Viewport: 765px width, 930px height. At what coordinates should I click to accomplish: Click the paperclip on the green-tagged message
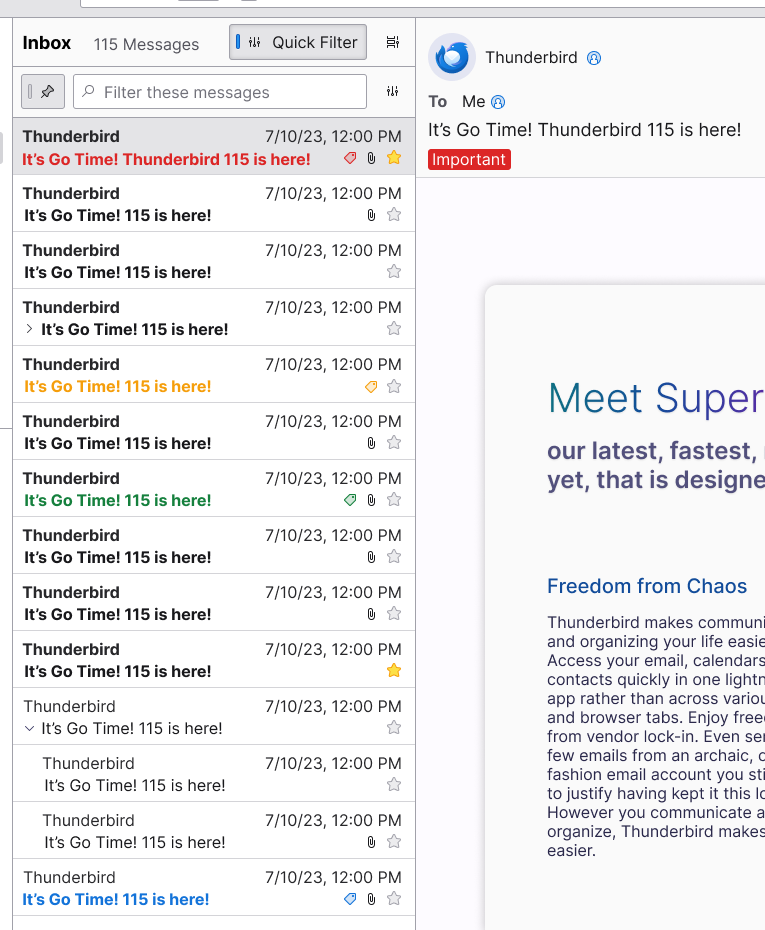tap(371, 500)
